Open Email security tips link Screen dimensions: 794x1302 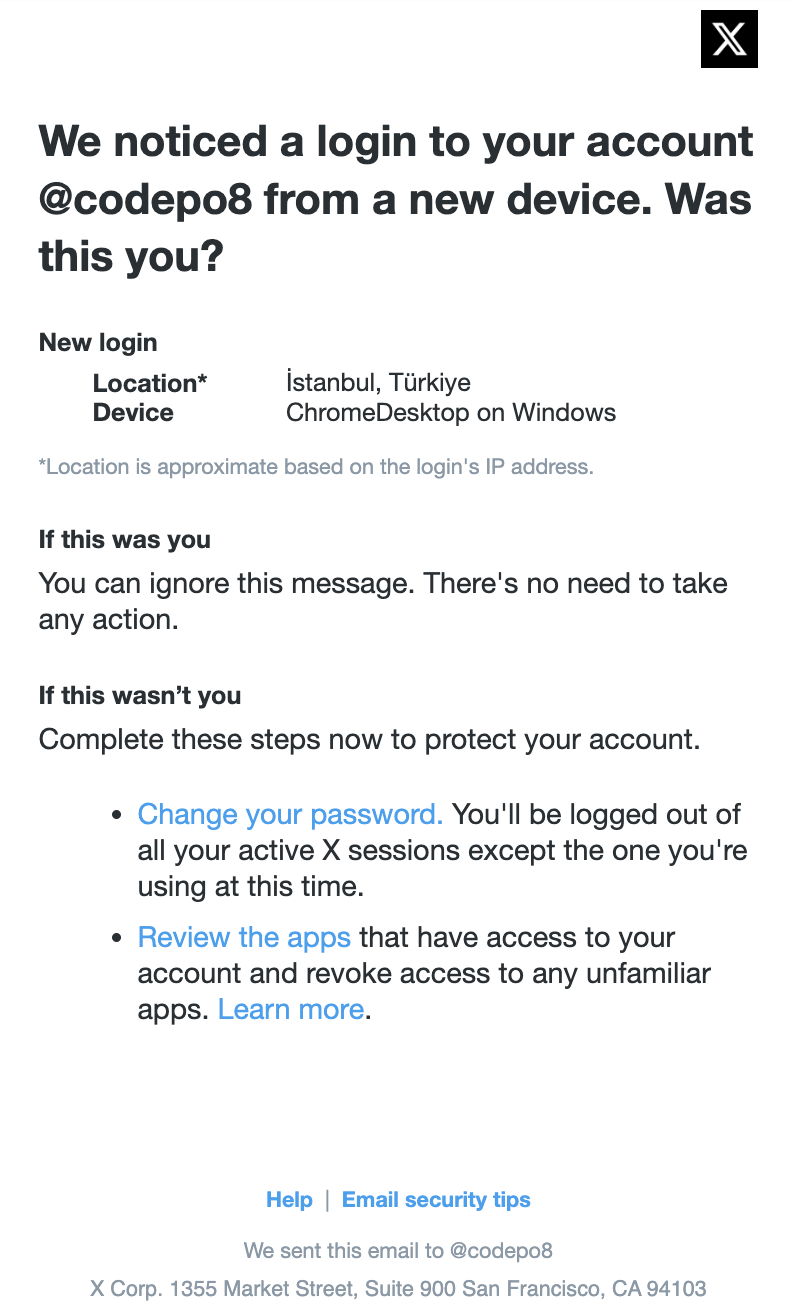[436, 1200]
